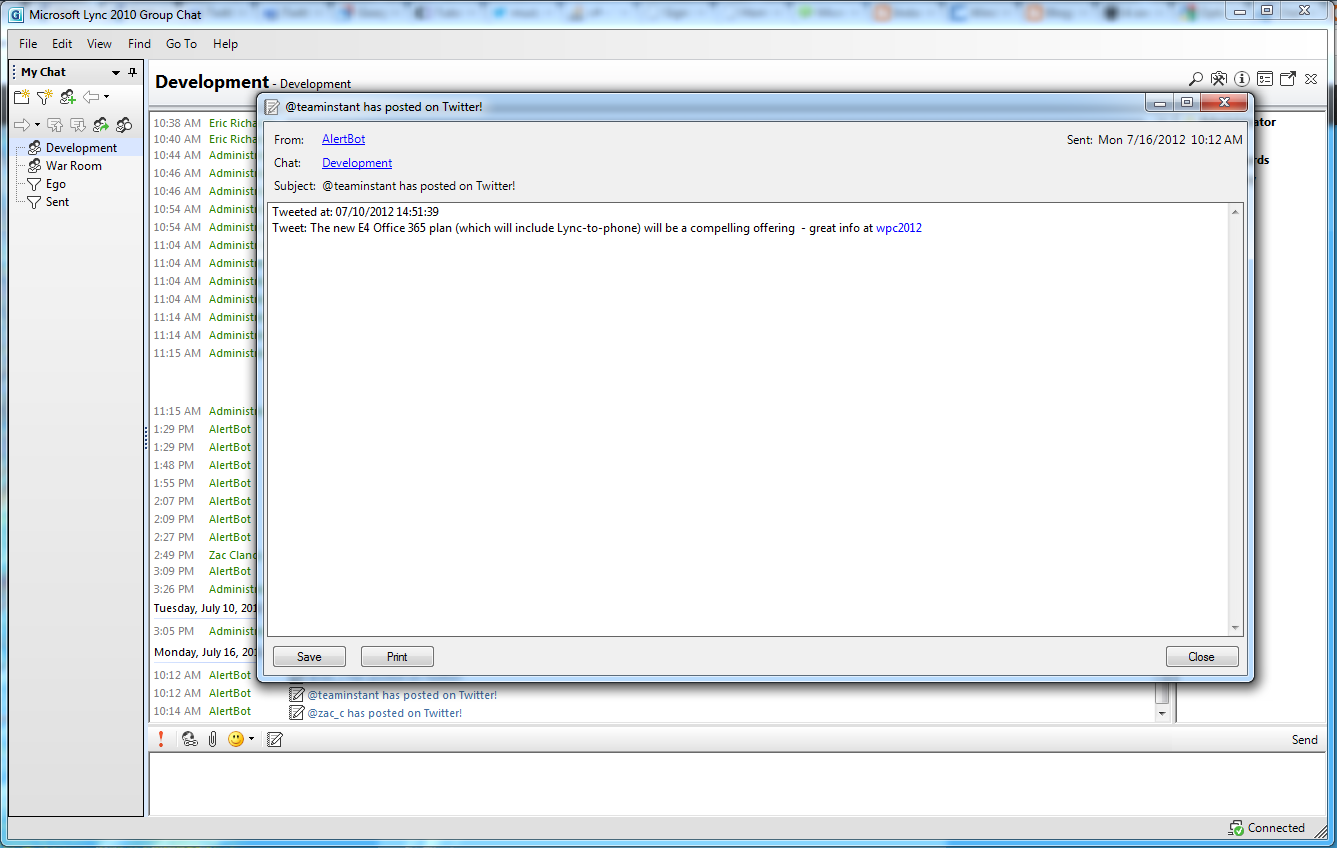The height and width of the screenshot is (848, 1337).
Task: Select the War Room chat room
Action: point(73,166)
